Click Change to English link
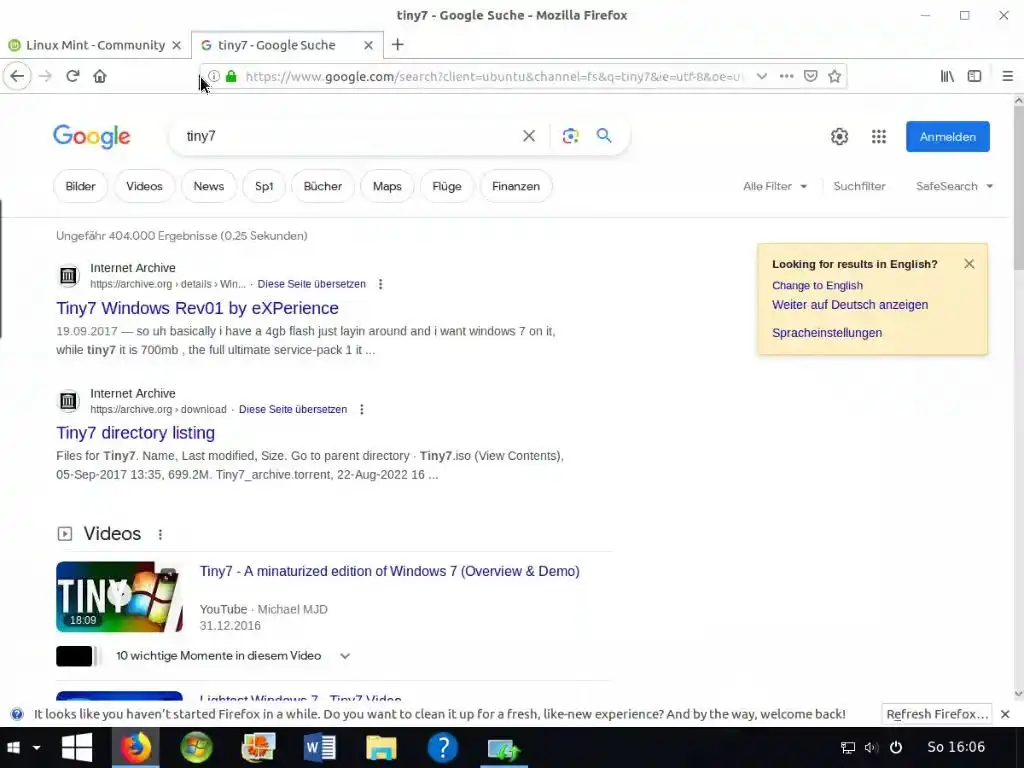The image size is (1024, 768). point(817,285)
